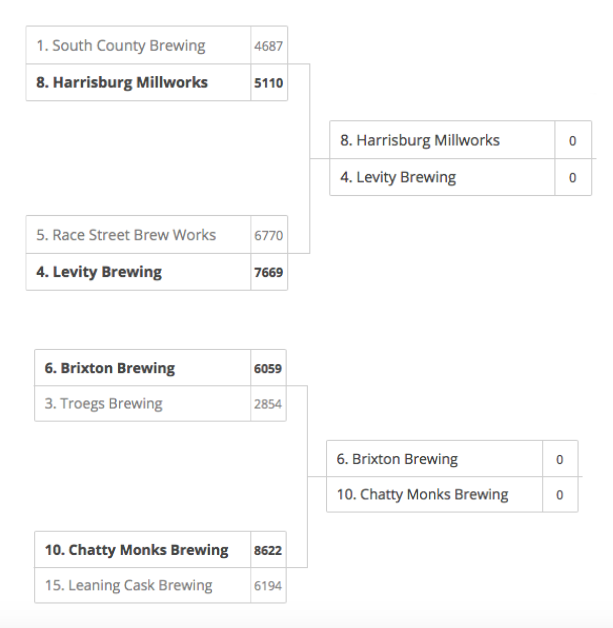
Task: Click the 6059 vote score
Action: pyautogui.click(x=268, y=368)
